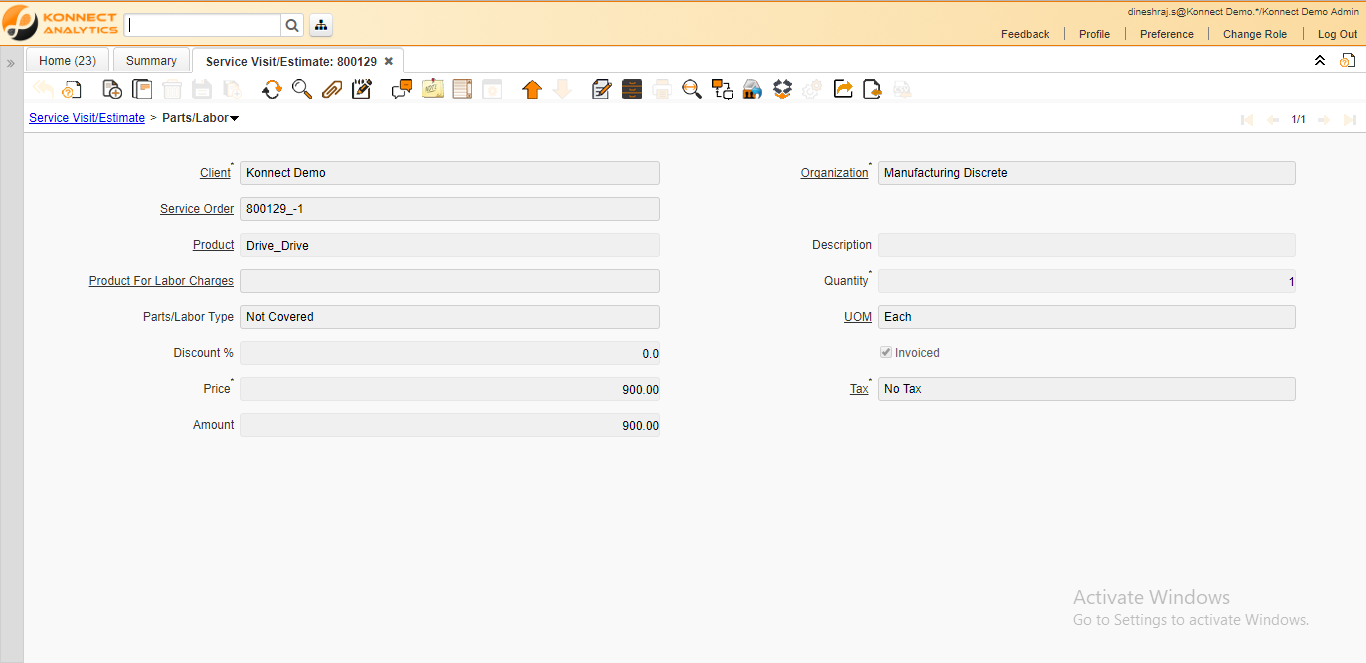The image size is (1366, 663).
Task: Open Post-it note with the notepad-and-pen icon
Action: coord(362,90)
